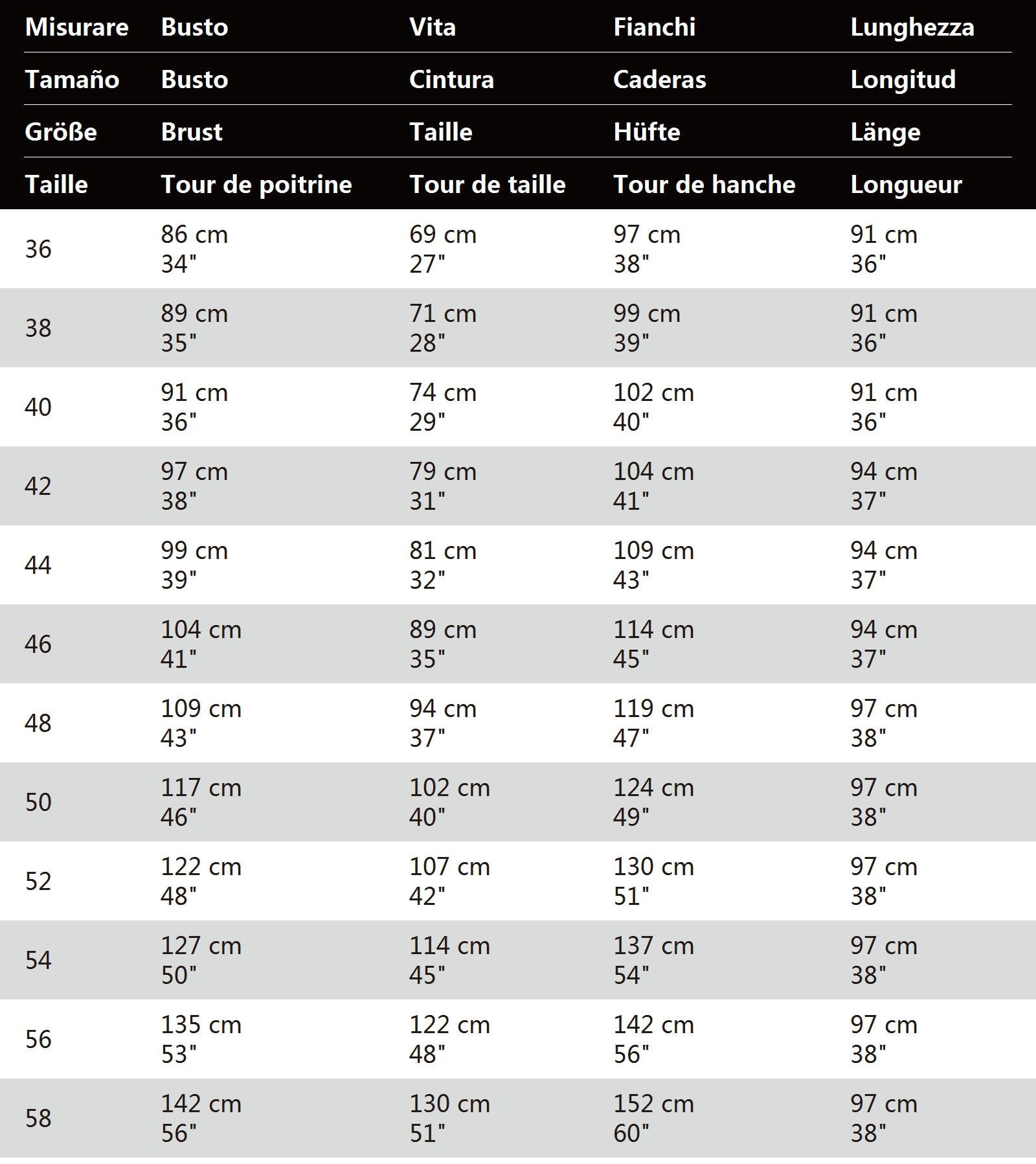Select the size 58 row label
1036x1164 pixels.
38,1118
